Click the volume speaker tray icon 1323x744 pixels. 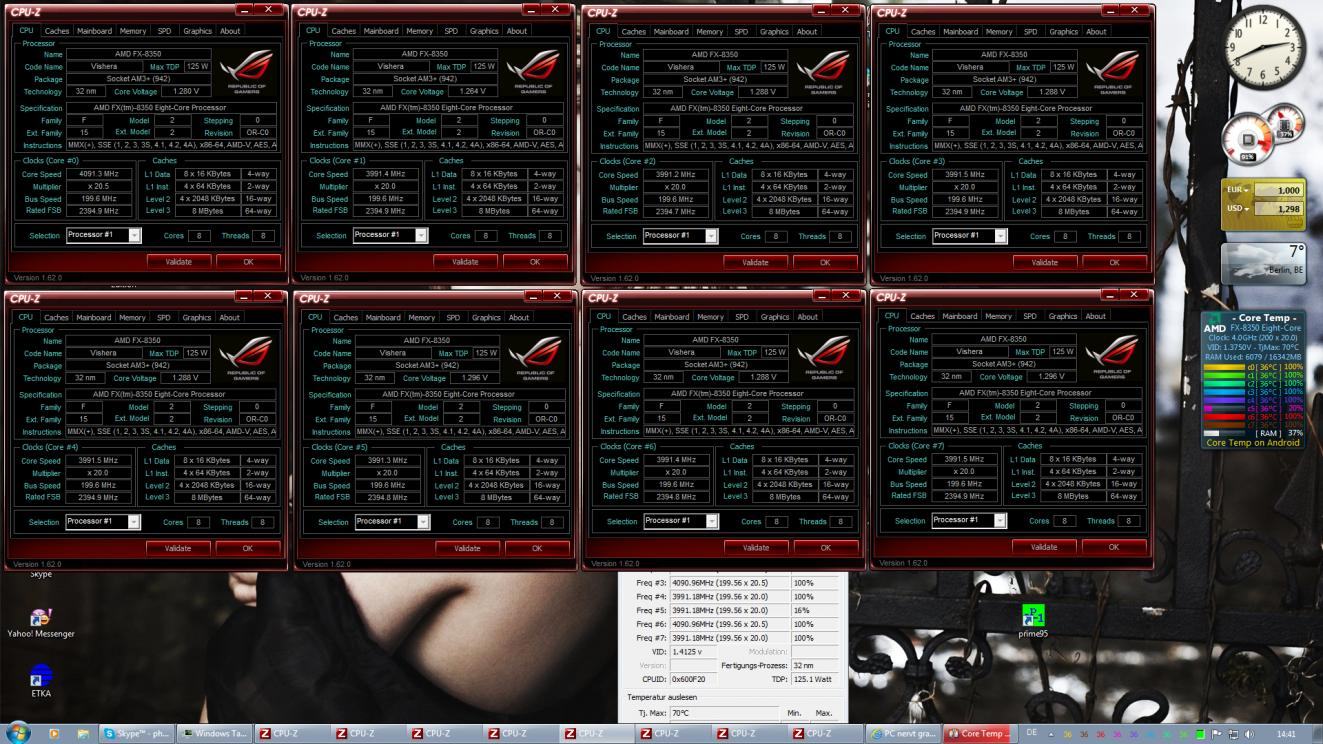click(1249, 733)
